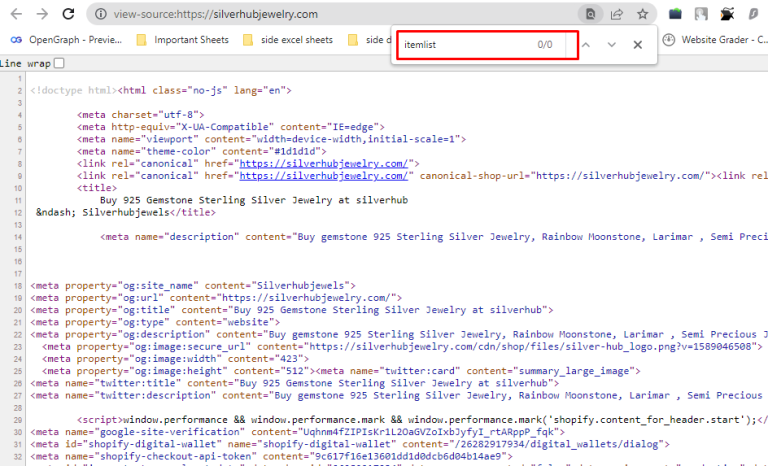The height and width of the screenshot is (466, 768).
Task: Click the og:site_name meta line
Action: (x=193, y=286)
